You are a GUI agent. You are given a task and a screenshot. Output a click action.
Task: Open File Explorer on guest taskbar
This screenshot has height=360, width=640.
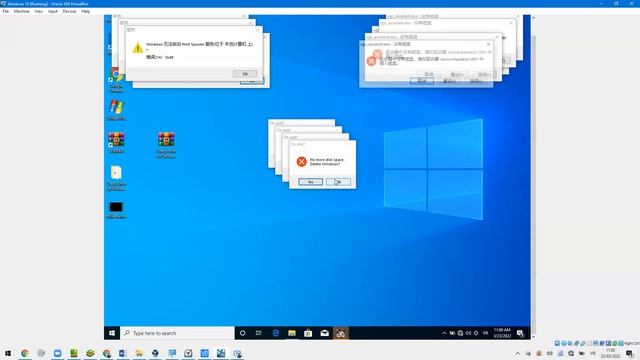click(x=292, y=333)
